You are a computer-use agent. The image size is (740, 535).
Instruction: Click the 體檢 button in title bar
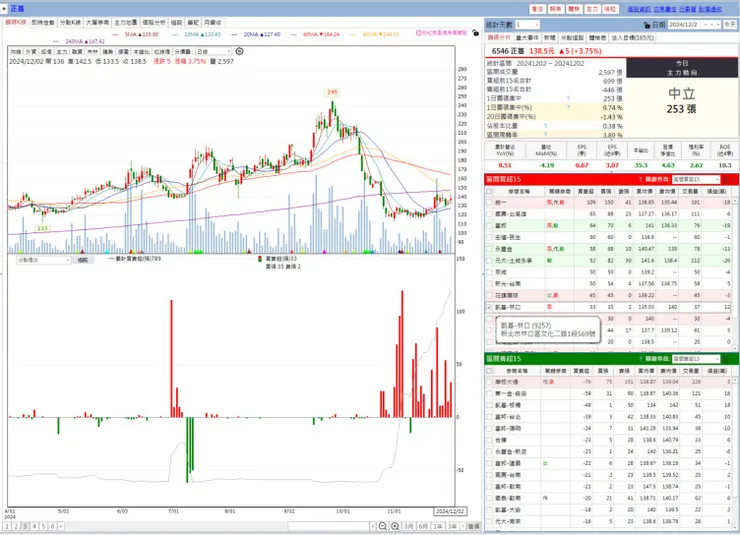click(x=574, y=9)
